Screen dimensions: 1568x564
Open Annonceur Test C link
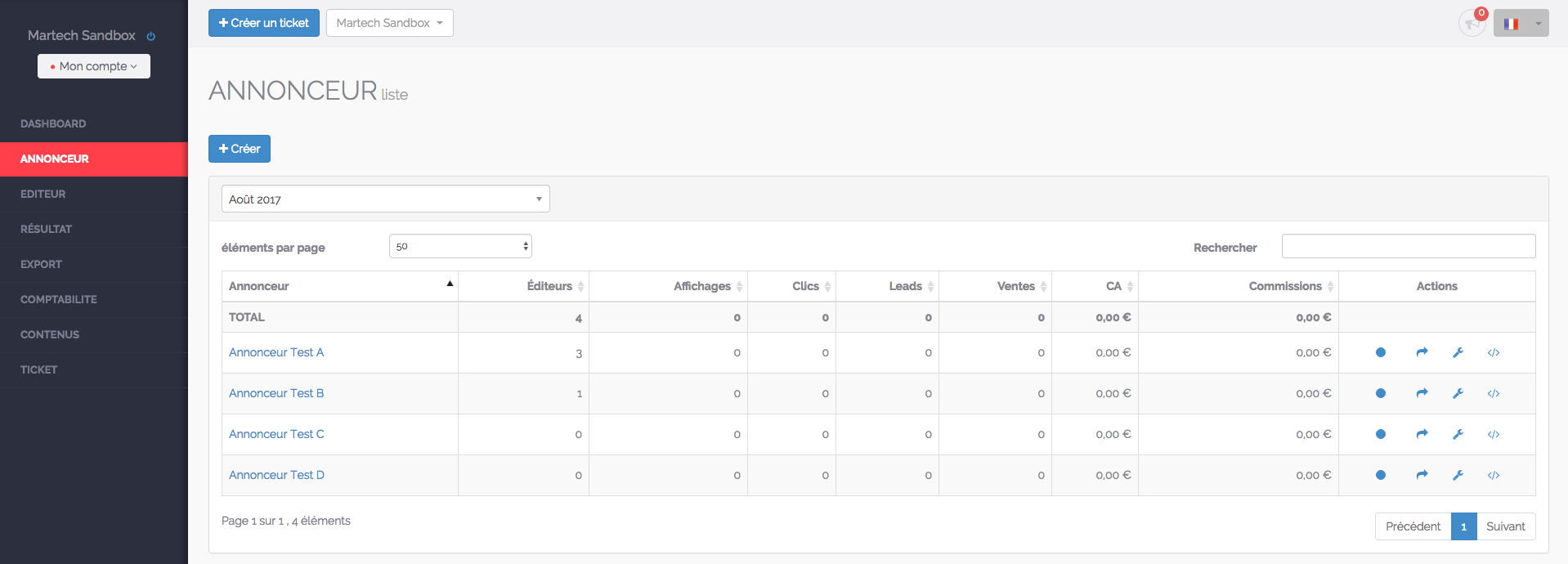[x=276, y=434]
